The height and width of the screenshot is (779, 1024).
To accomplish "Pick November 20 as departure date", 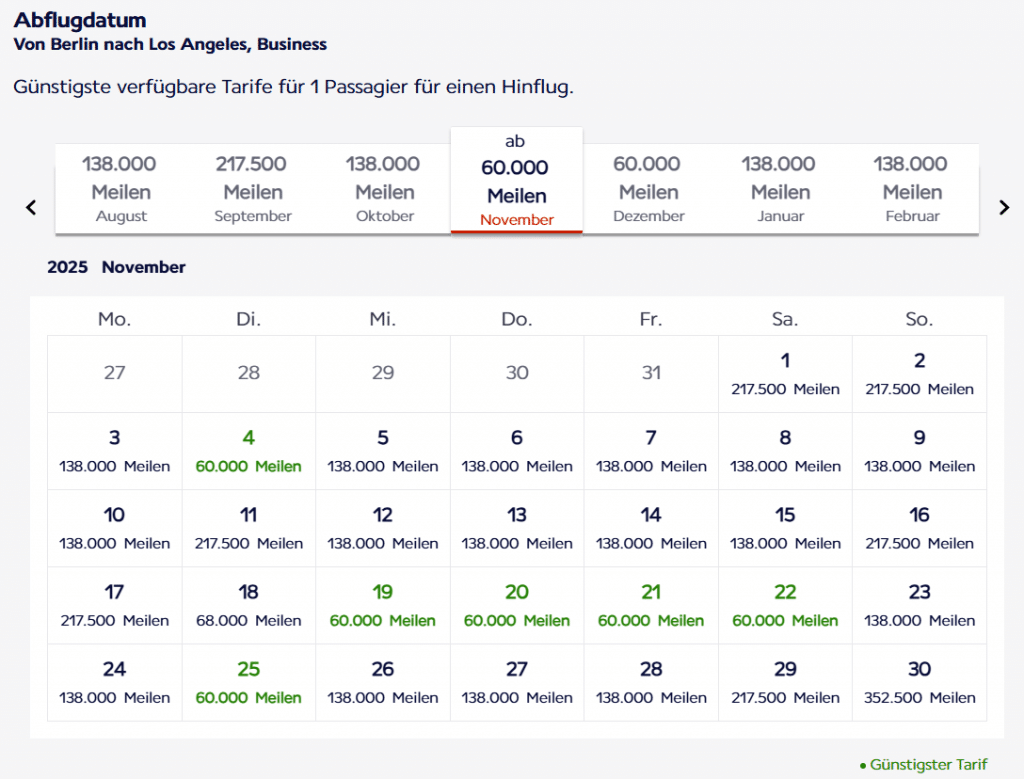I will (x=517, y=605).
